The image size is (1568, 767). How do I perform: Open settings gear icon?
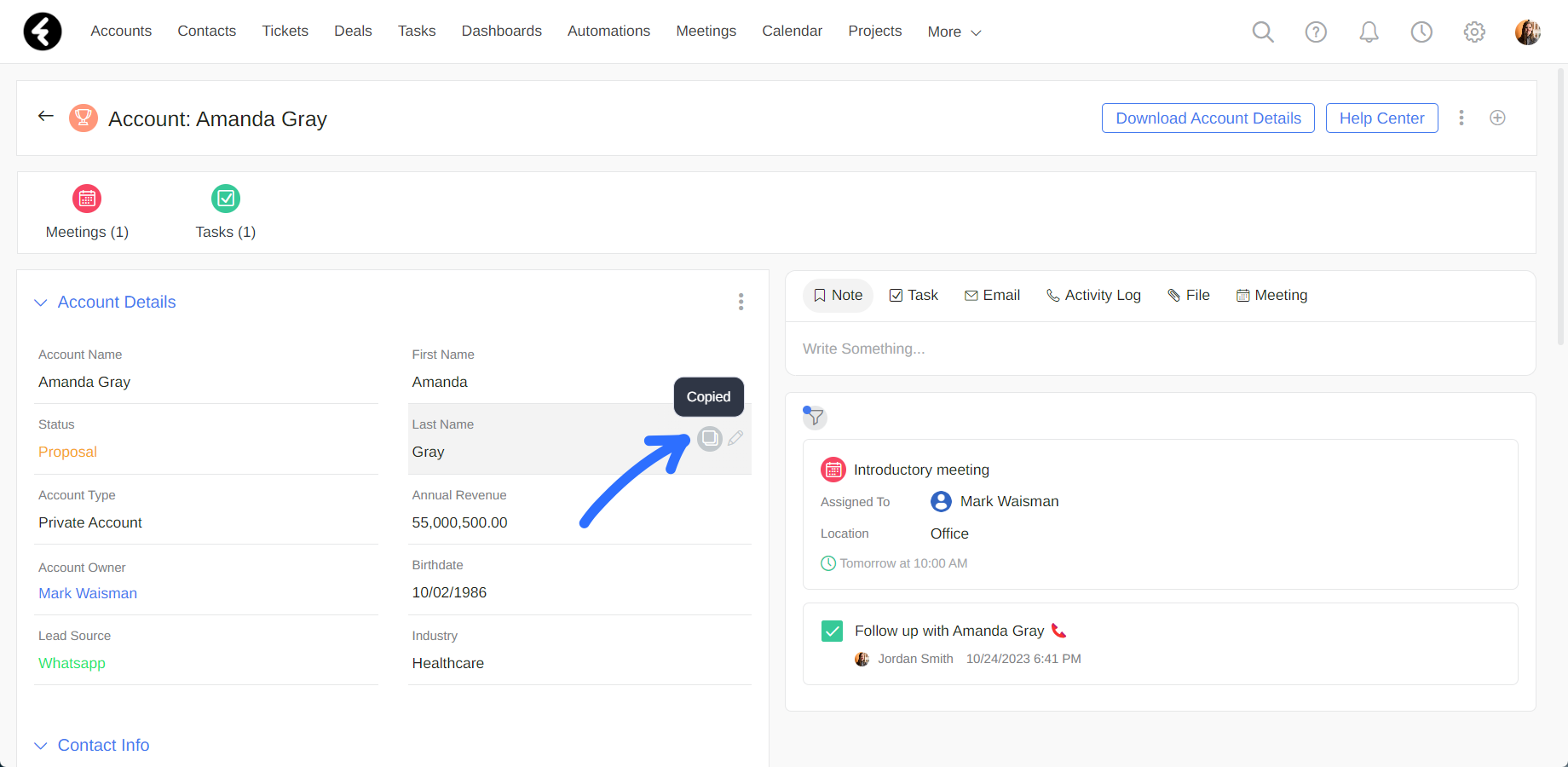point(1474,32)
